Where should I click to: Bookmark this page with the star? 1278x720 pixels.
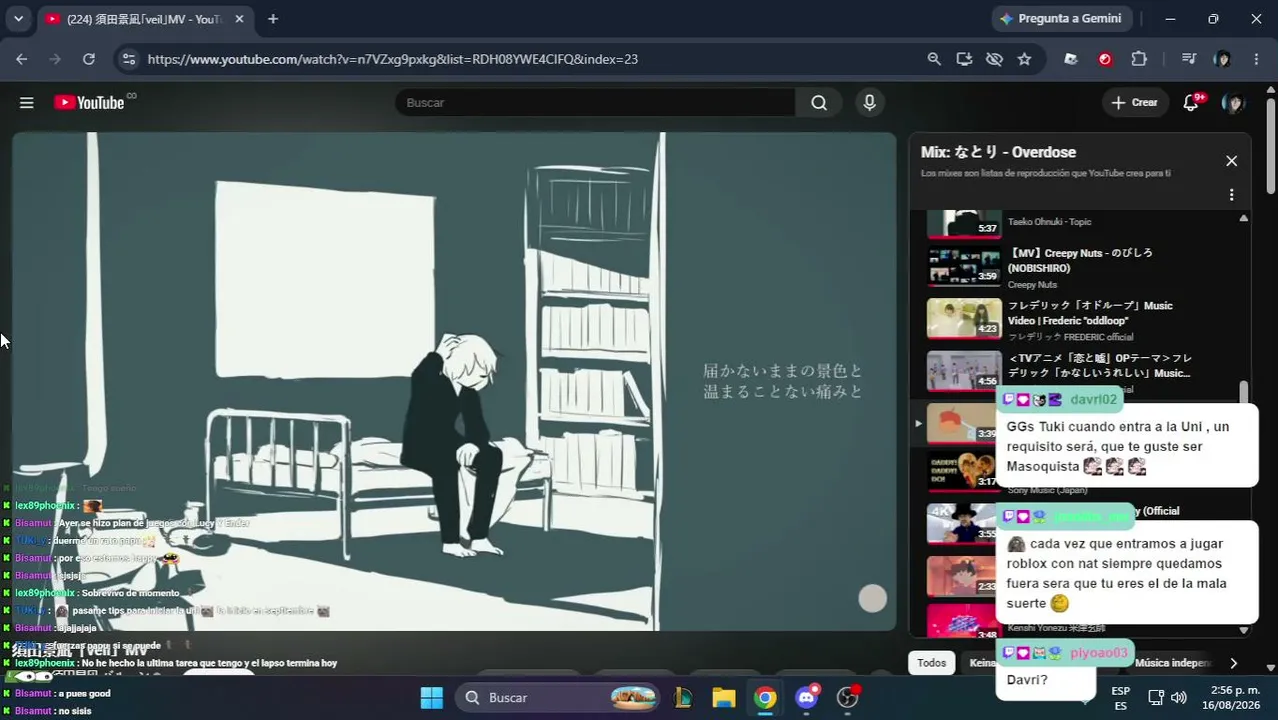(1024, 59)
